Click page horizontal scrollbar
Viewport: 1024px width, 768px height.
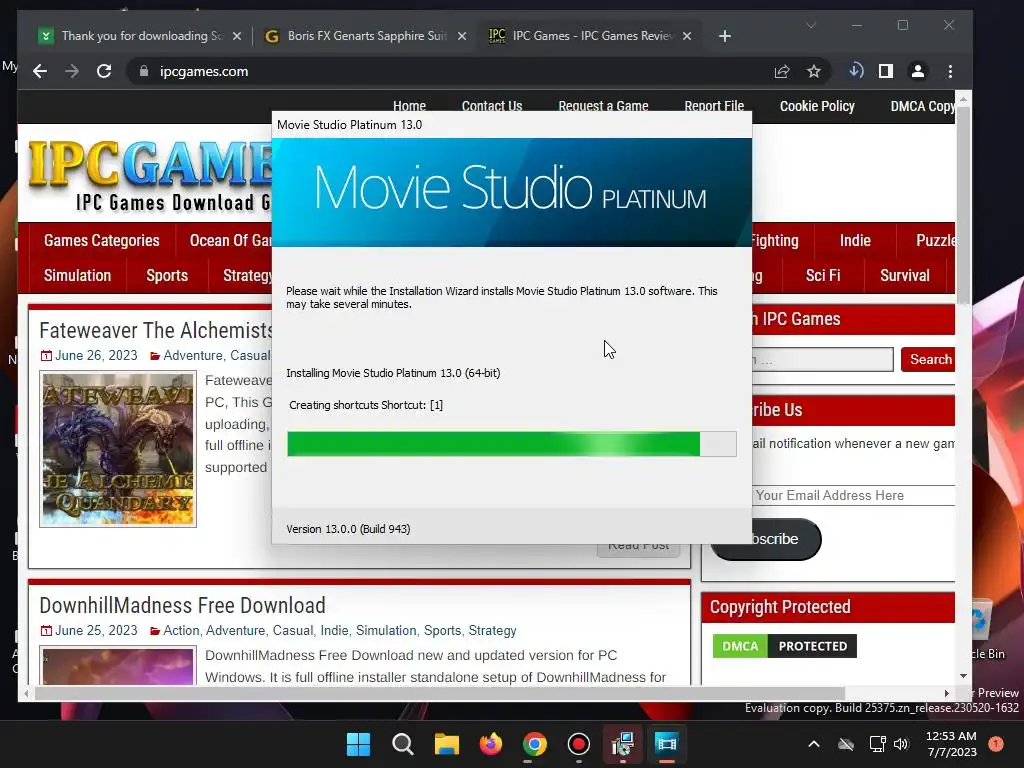point(440,693)
